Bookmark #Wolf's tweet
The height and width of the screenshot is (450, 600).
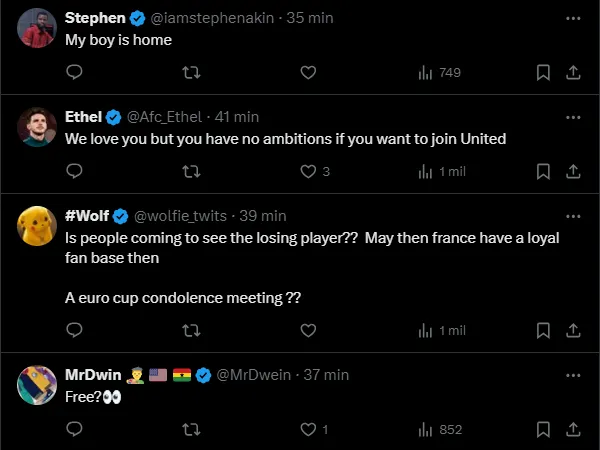pyautogui.click(x=543, y=330)
